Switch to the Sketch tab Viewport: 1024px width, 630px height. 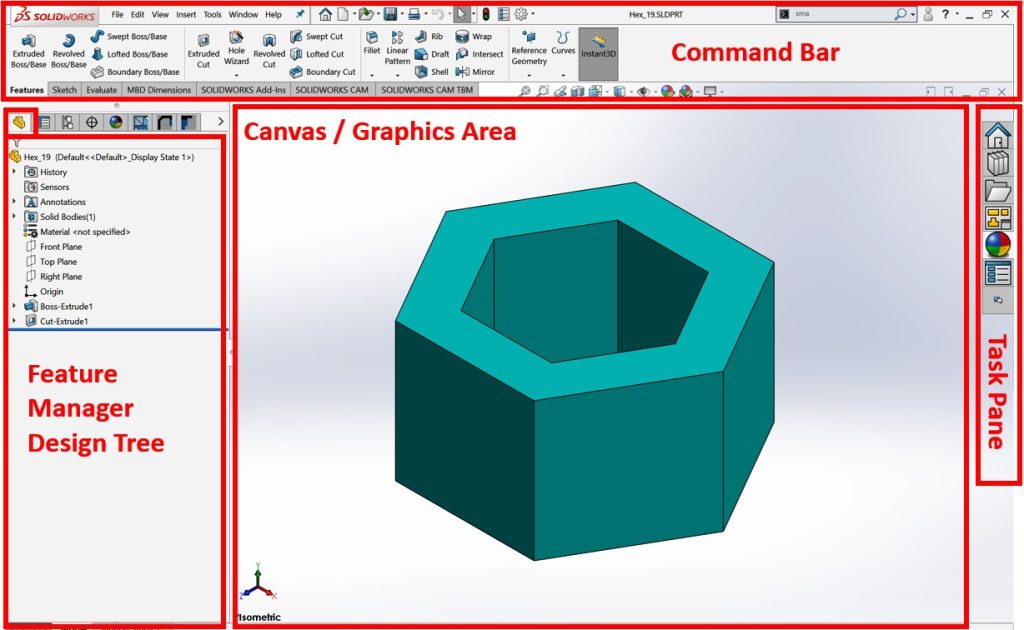(64, 90)
